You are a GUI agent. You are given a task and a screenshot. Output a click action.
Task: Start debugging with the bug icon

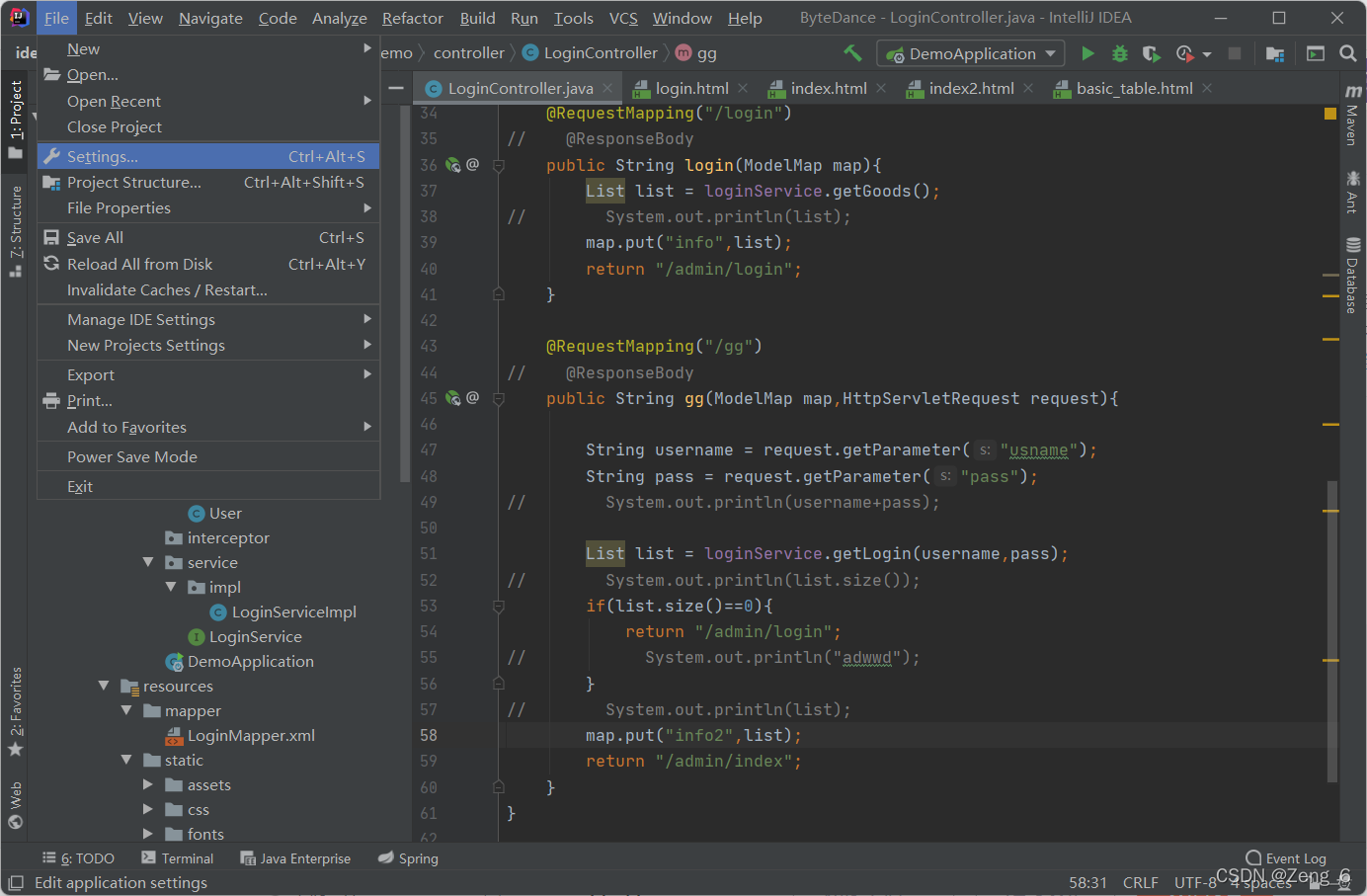click(x=1120, y=53)
